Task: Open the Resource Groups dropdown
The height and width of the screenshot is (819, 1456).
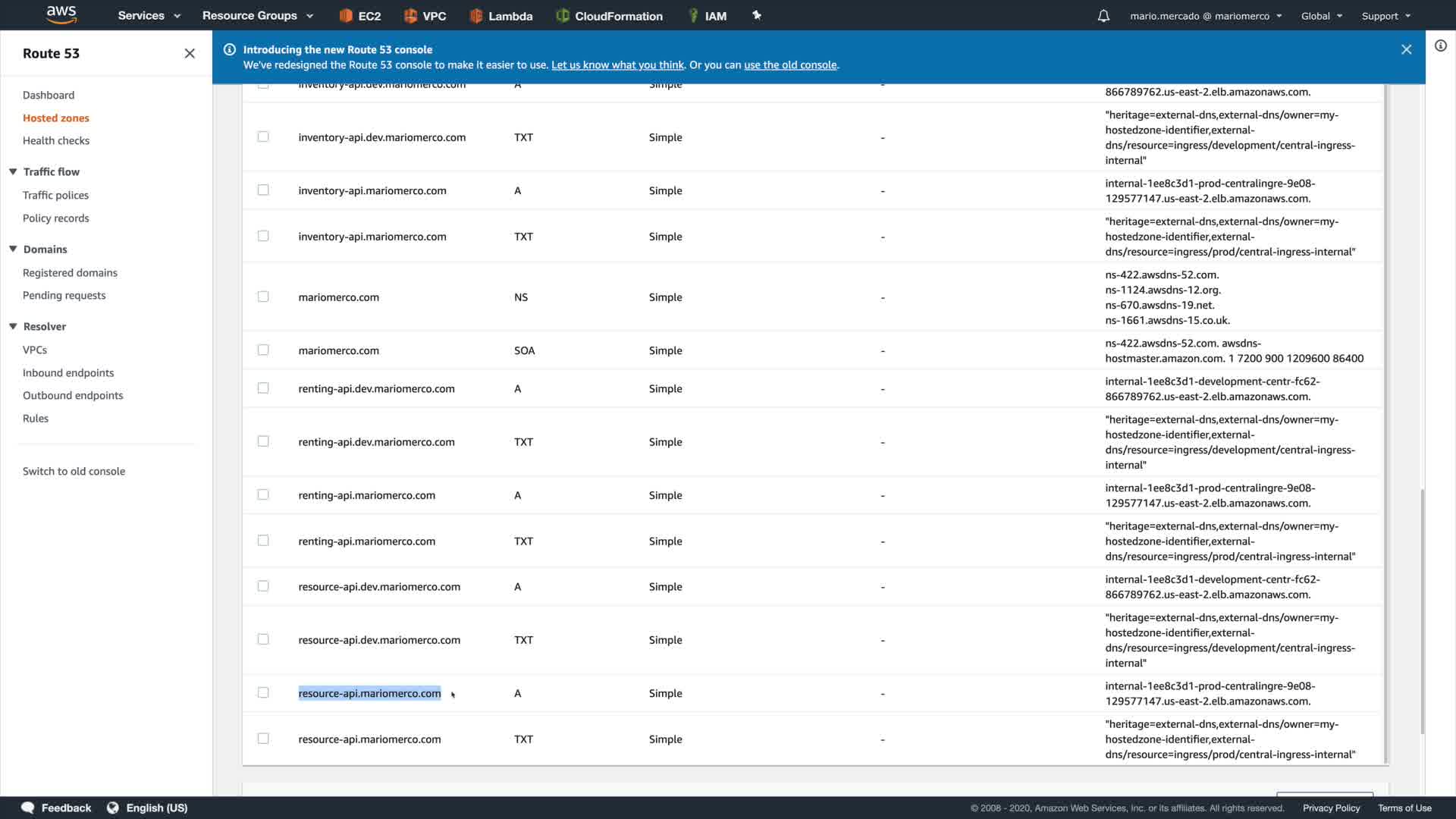Action: (x=257, y=16)
